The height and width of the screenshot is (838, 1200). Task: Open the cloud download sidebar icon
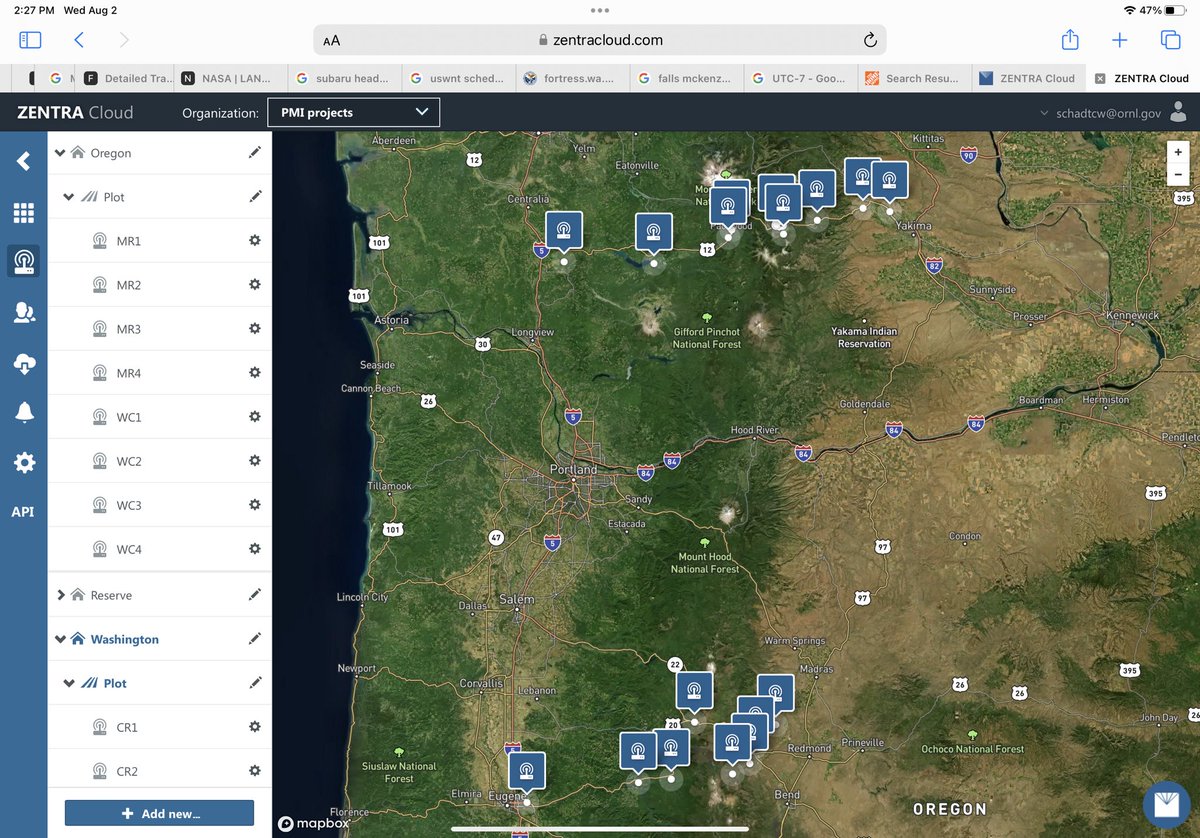(24, 364)
